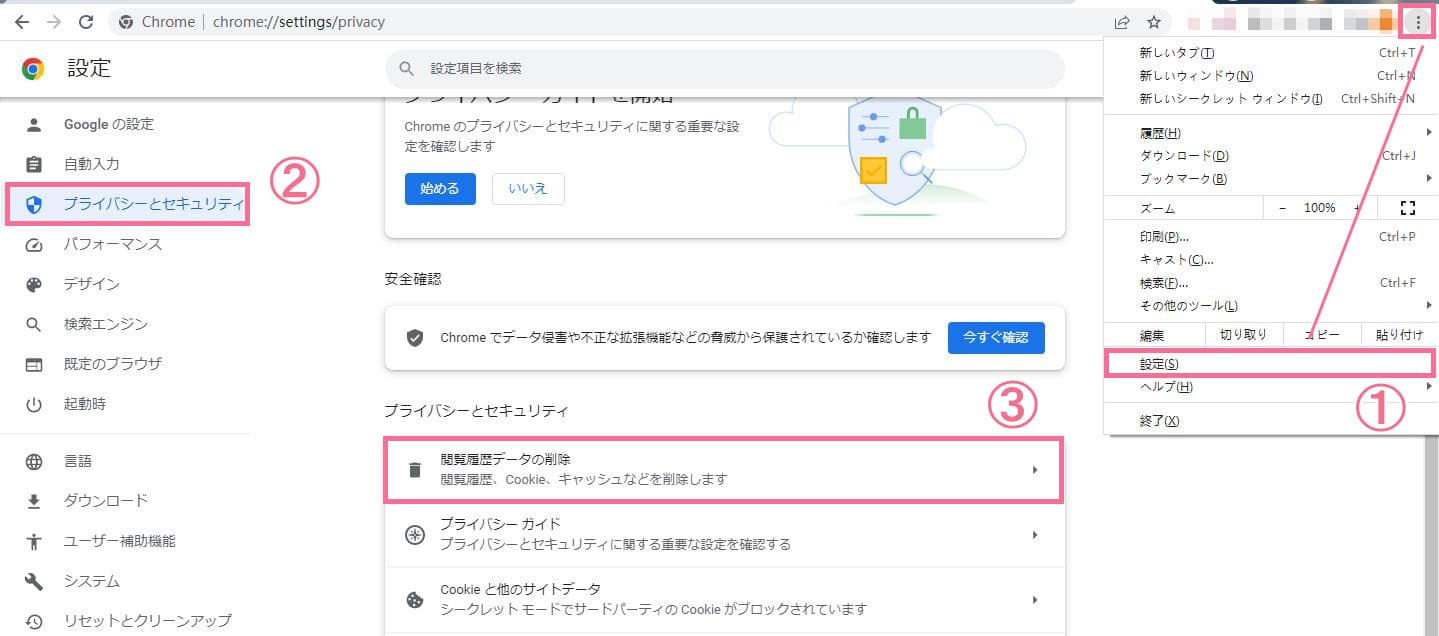This screenshot has height=636, width=1439.
Task: Click the browser forward arrow
Action: pyautogui.click(x=54, y=21)
